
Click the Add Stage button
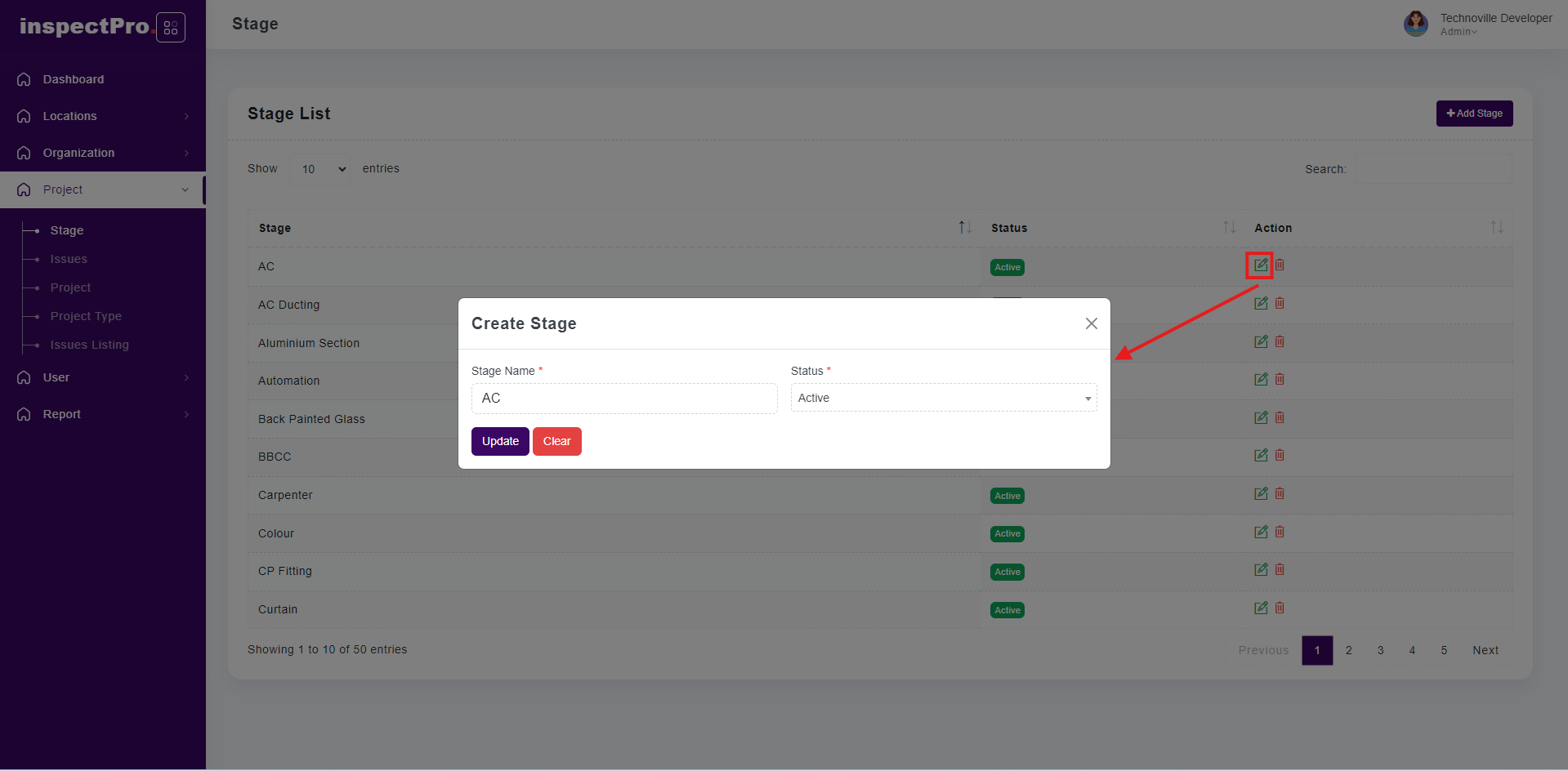coord(1474,114)
